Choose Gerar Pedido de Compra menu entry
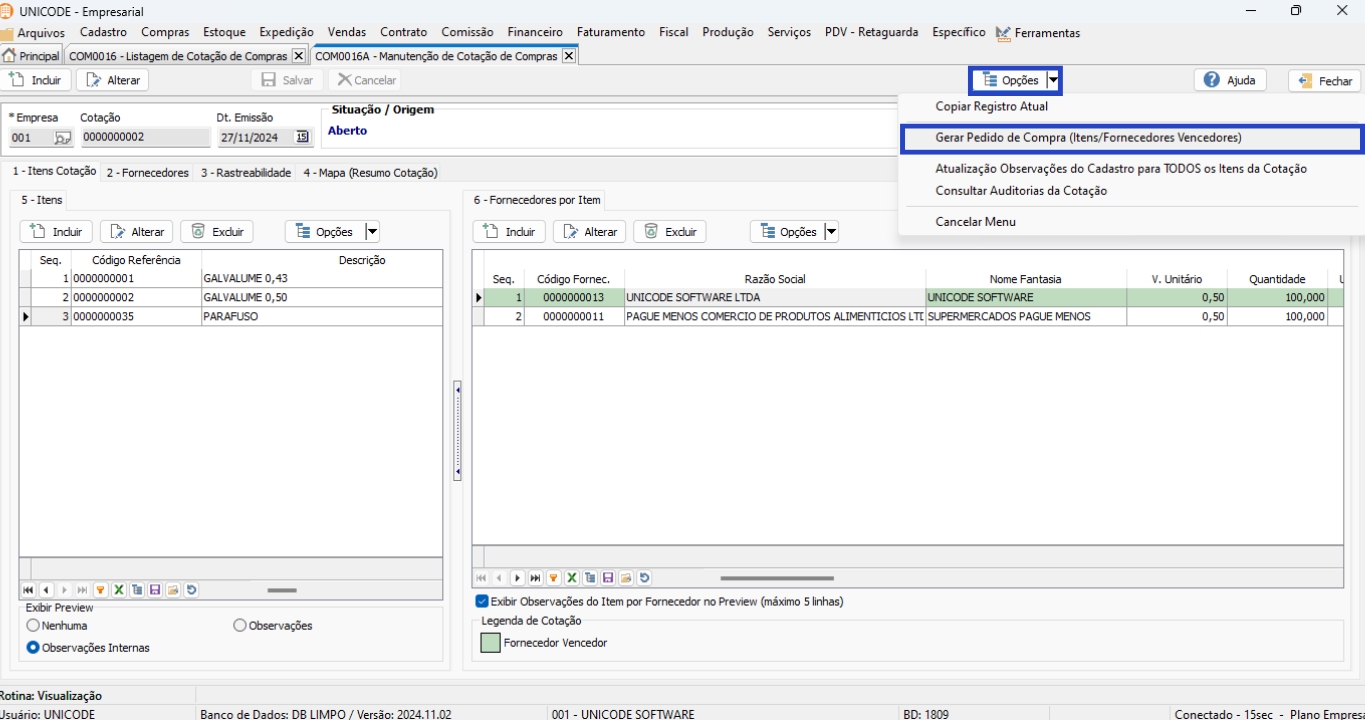The height and width of the screenshot is (720, 1365). coord(1088,138)
